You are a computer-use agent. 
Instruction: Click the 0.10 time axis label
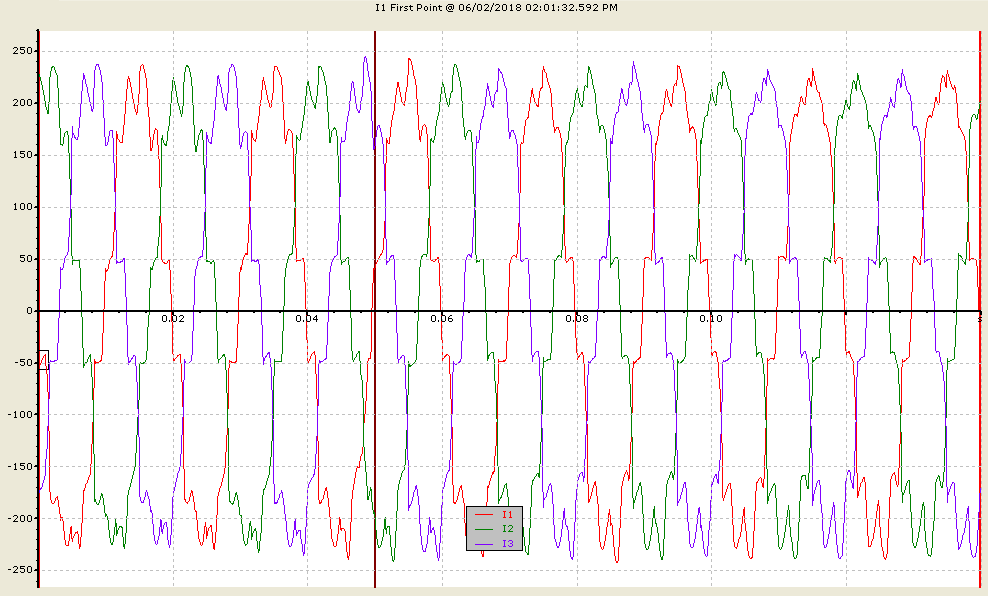(711, 319)
